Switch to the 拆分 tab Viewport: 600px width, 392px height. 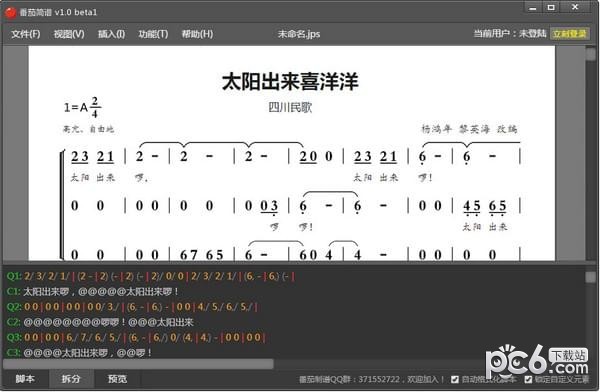tap(71, 379)
